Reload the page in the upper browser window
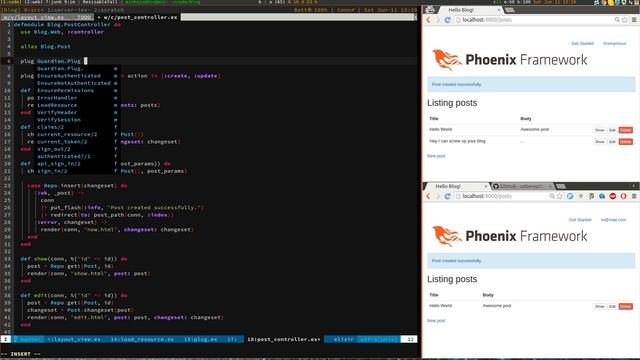Viewport: 640px width, 360px height. point(447,20)
